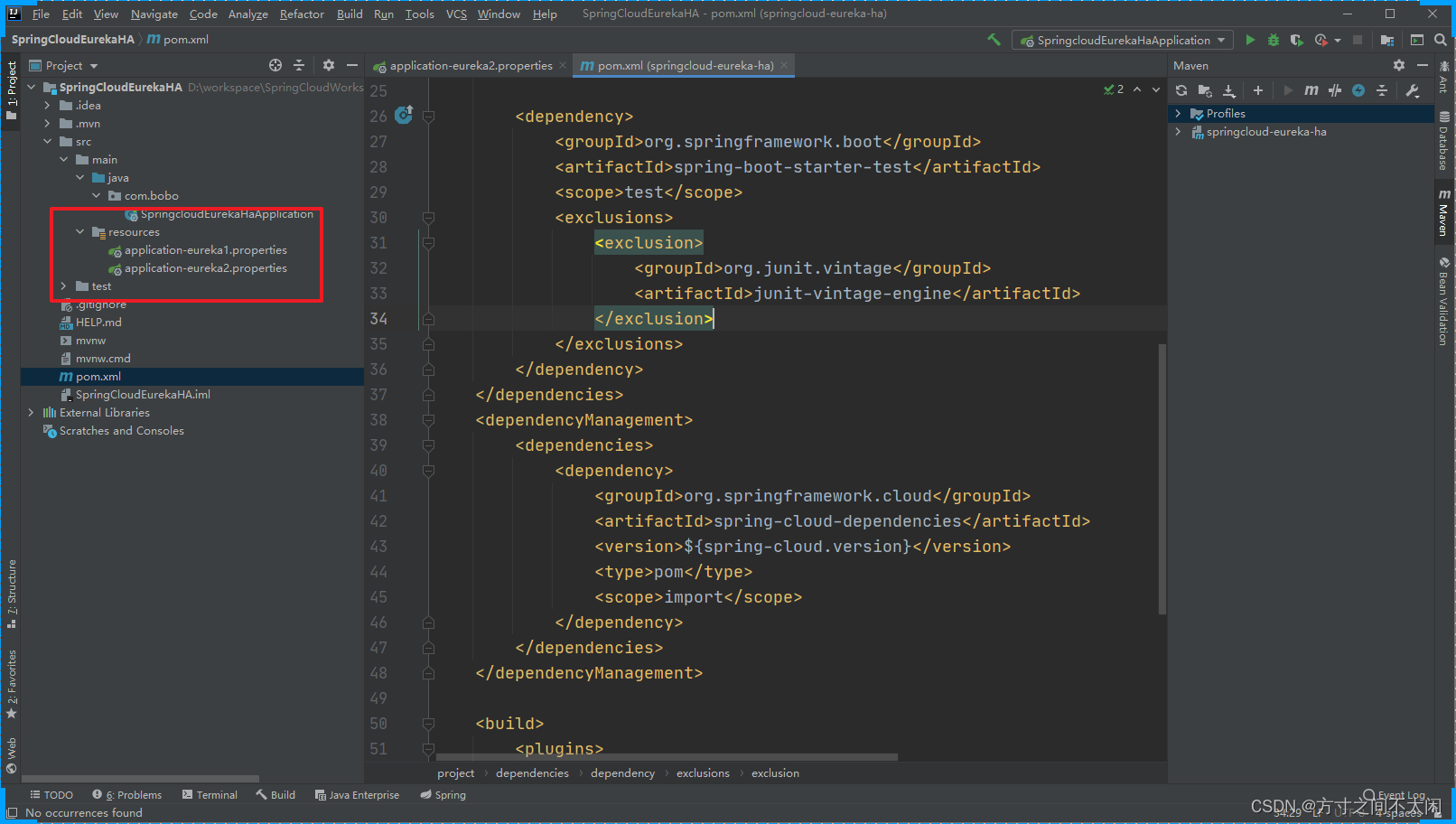Open the Spring tool window
Viewport: 1456px width, 824px height.
(x=443, y=795)
